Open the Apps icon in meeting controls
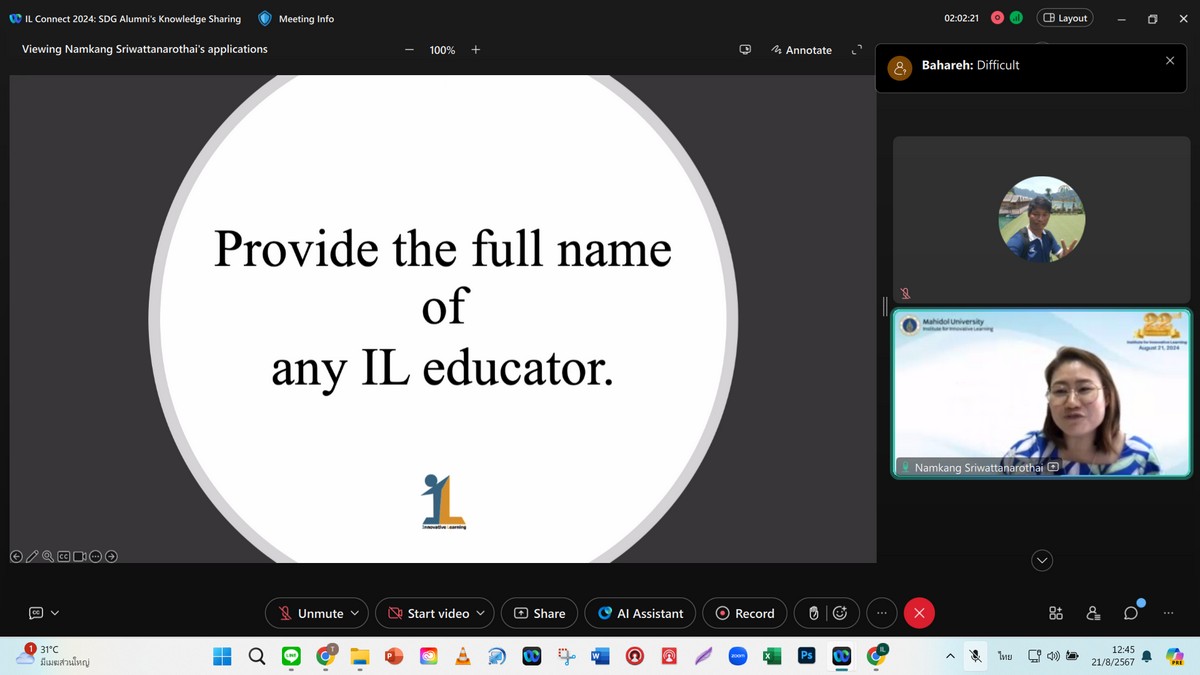 (x=1055, y=613)
